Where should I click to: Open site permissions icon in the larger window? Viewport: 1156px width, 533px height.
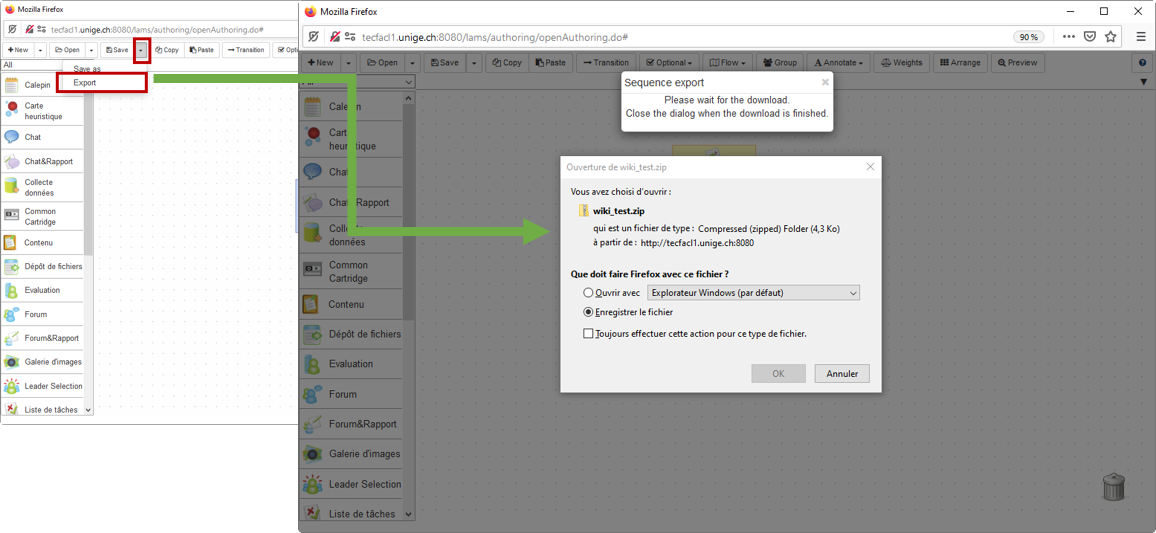coord(350,36)
